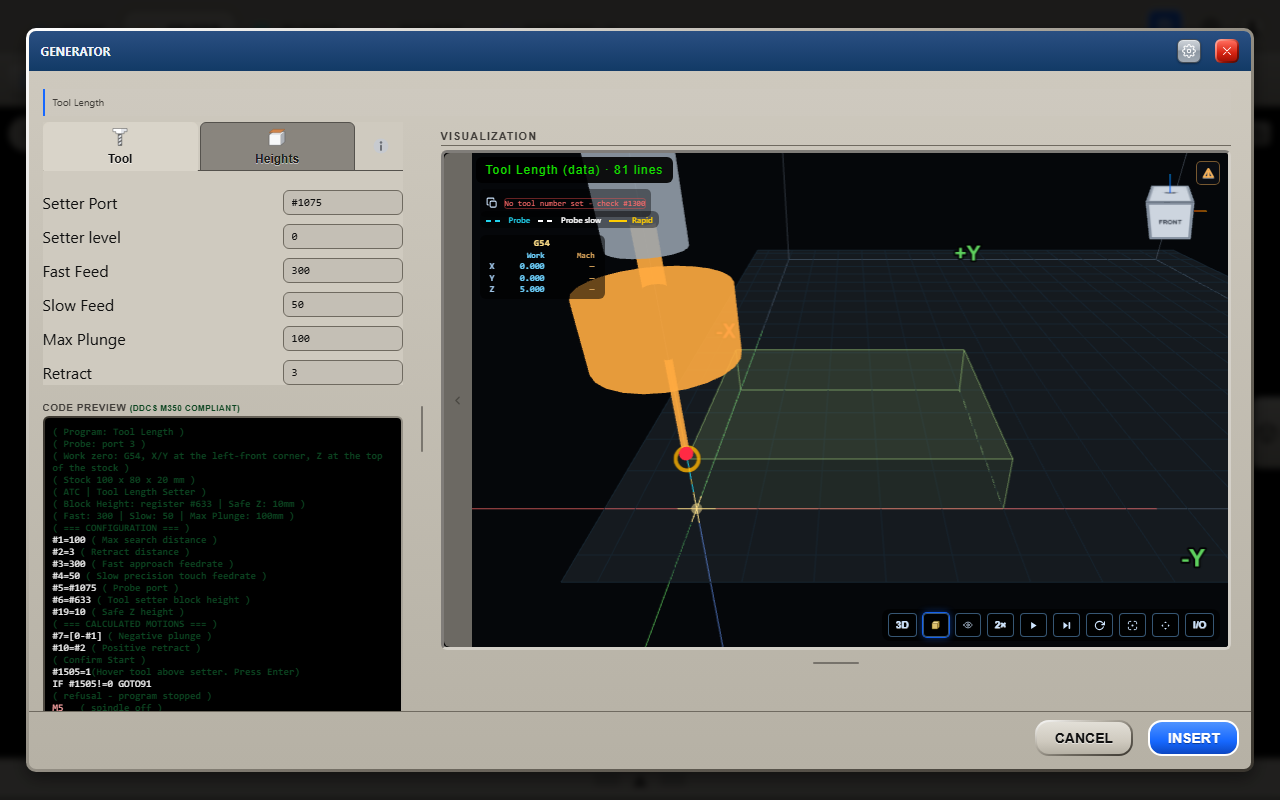Toggle the I/O panel button

1199,625
